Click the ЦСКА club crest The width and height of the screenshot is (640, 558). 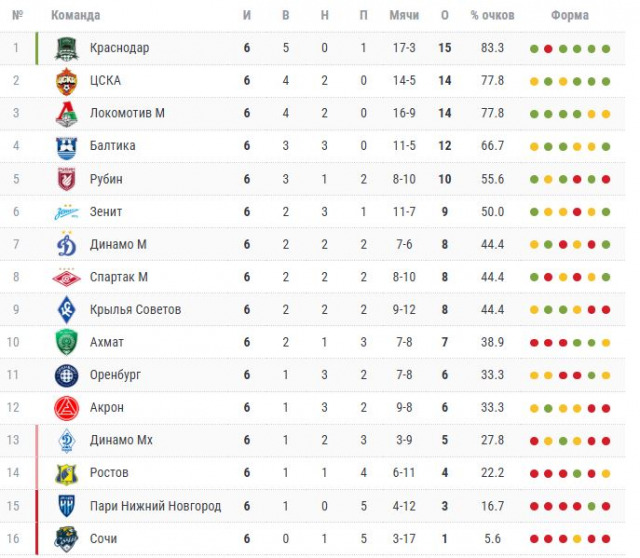pos(66,81)
